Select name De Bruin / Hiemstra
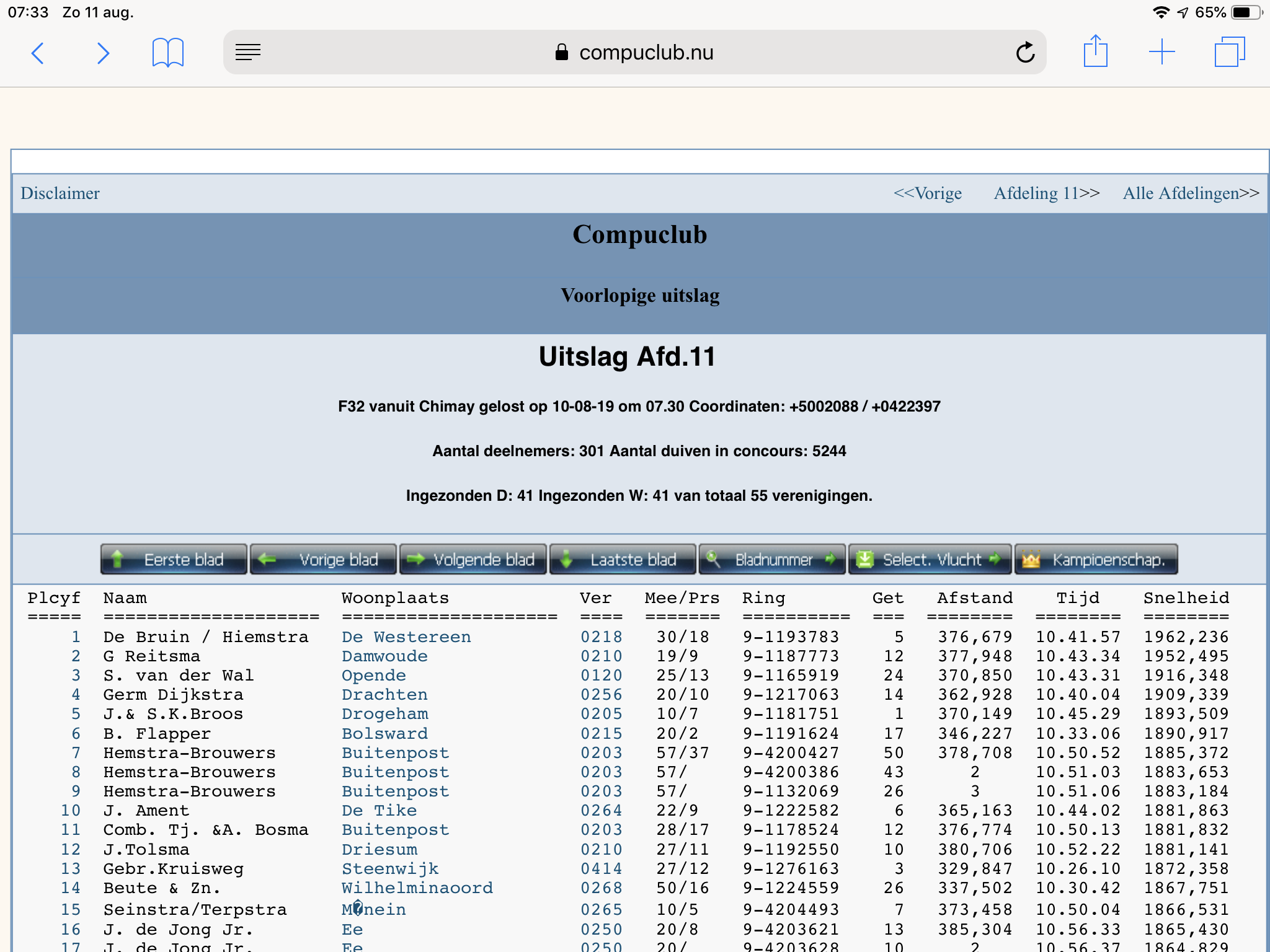Screen dimensions: 1270x952 (x=206, y=637)
